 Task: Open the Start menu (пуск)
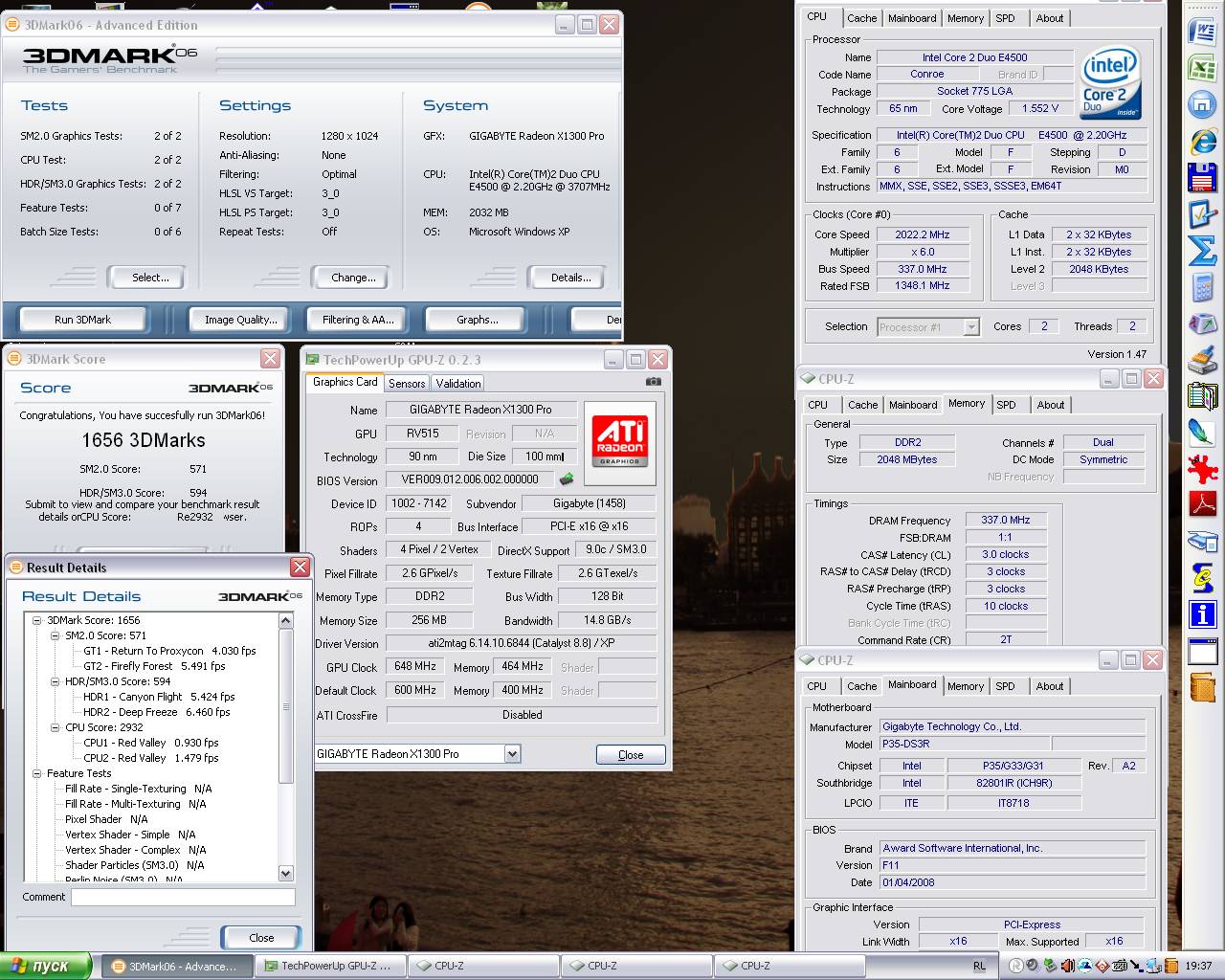pyautogui.click(x=46, y=966)
